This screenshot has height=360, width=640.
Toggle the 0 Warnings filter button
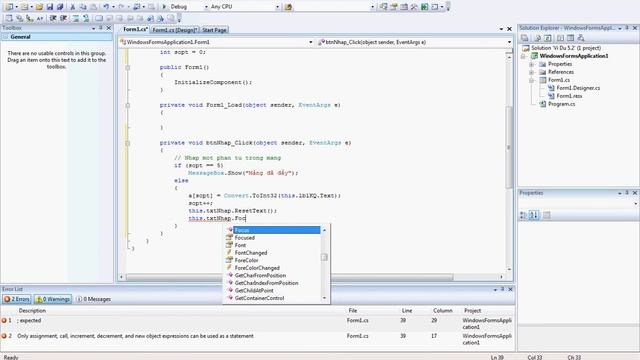(53, 299)
